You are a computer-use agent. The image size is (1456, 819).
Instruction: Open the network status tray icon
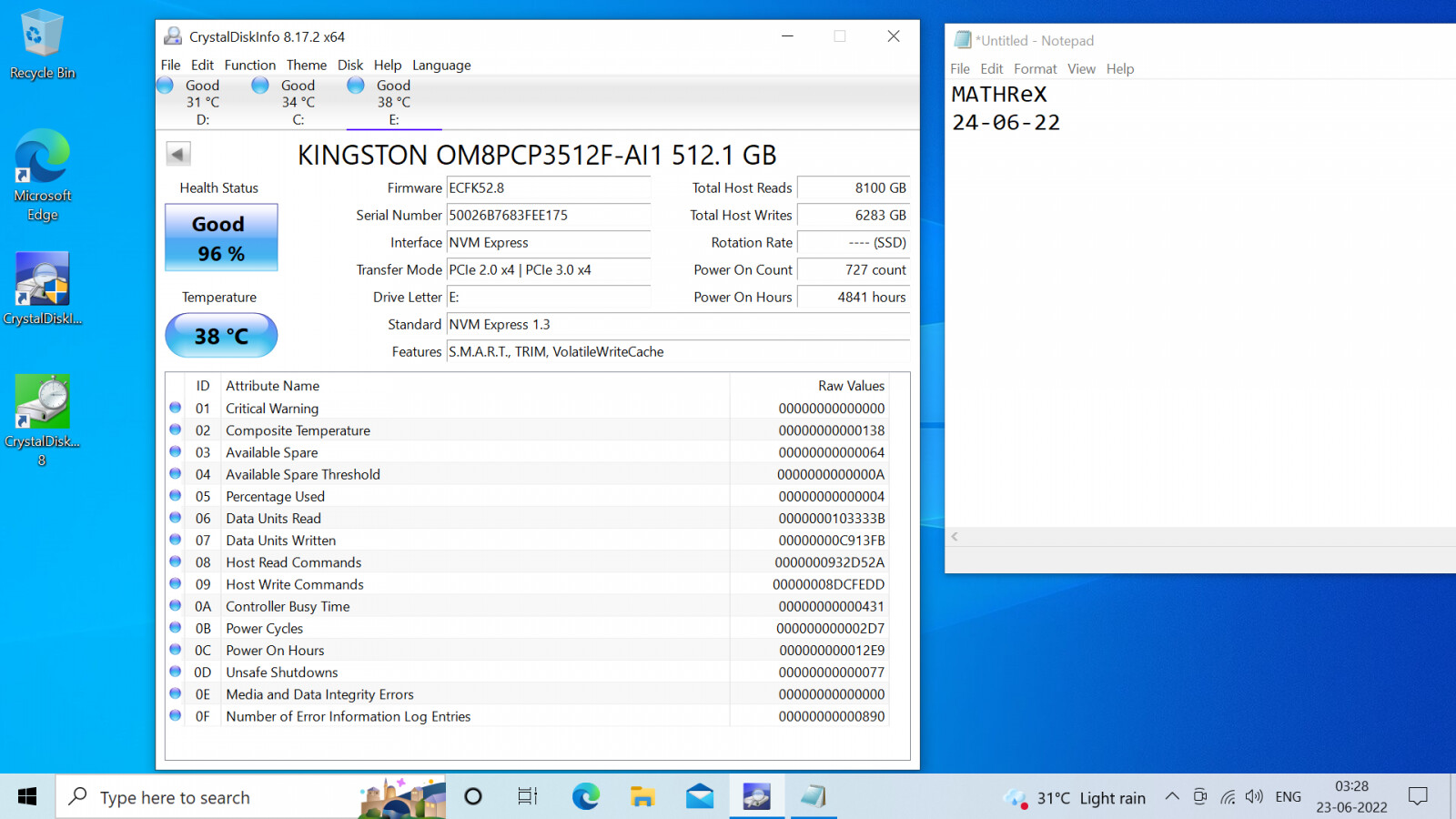pos(1228,797)
